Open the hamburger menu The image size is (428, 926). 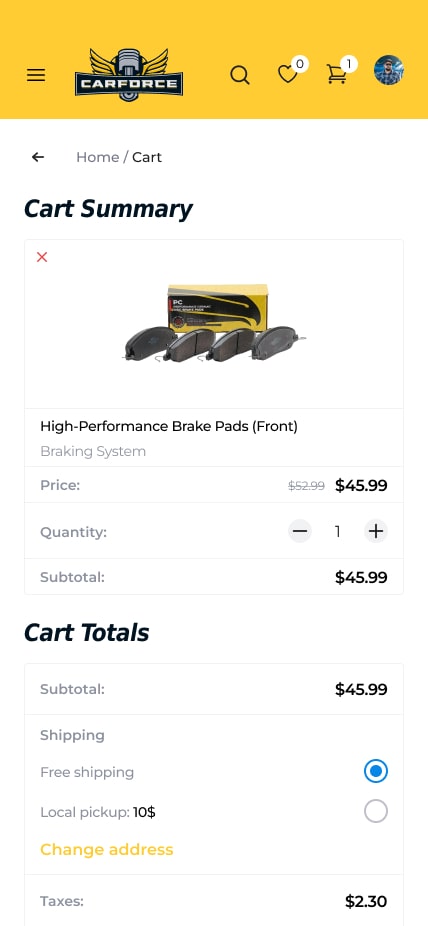[x=36, y=75]
